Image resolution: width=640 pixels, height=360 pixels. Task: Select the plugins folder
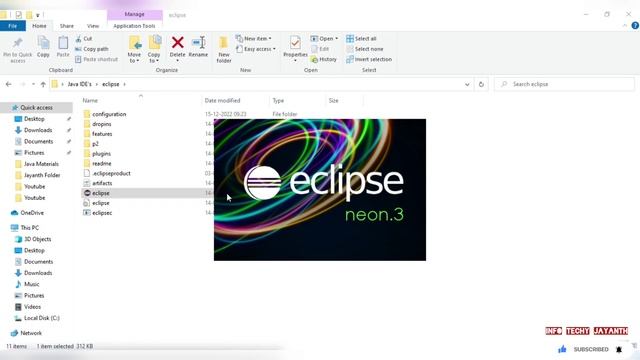[97, 153]
